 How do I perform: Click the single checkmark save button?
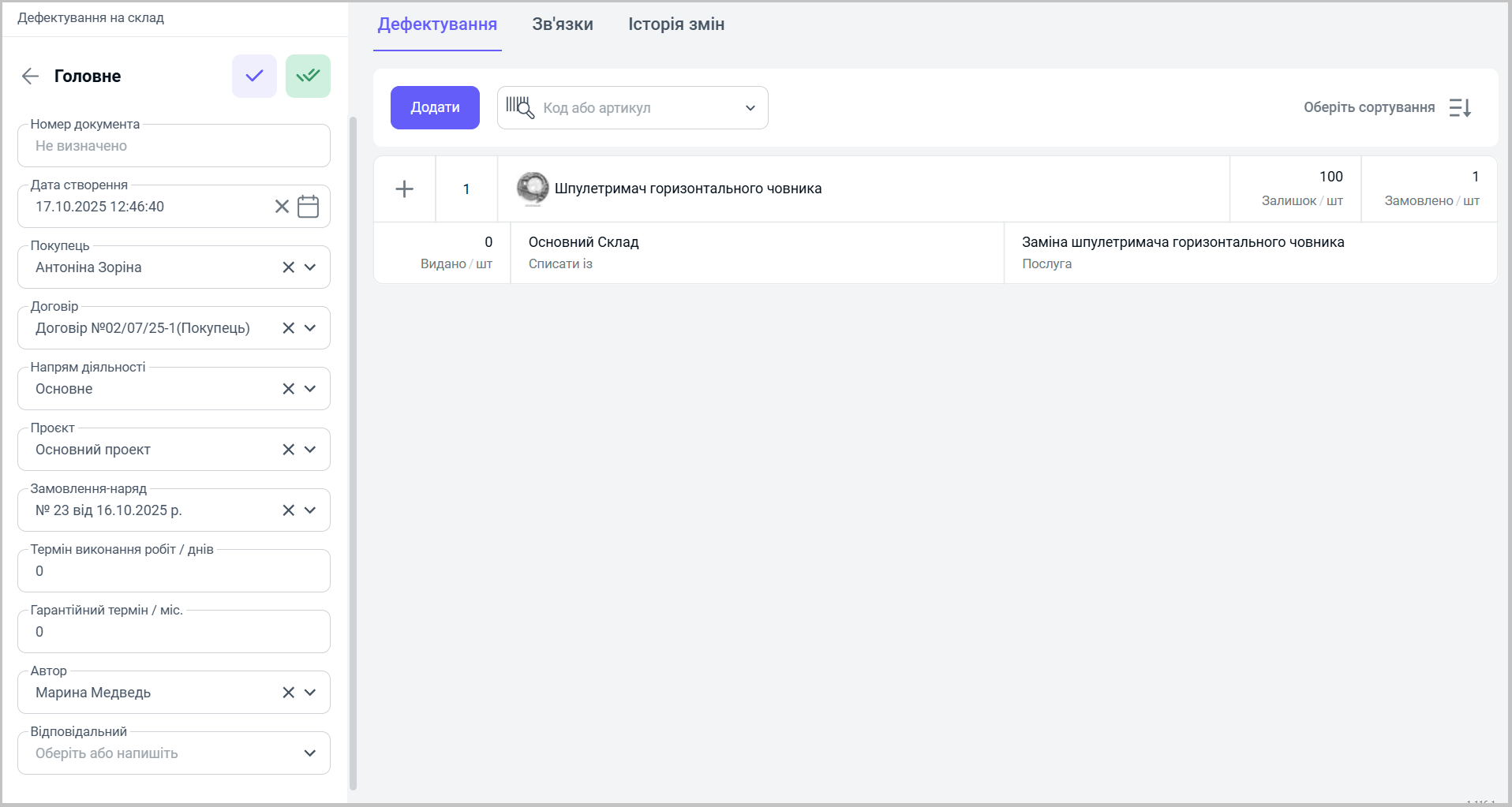point(254,76)
